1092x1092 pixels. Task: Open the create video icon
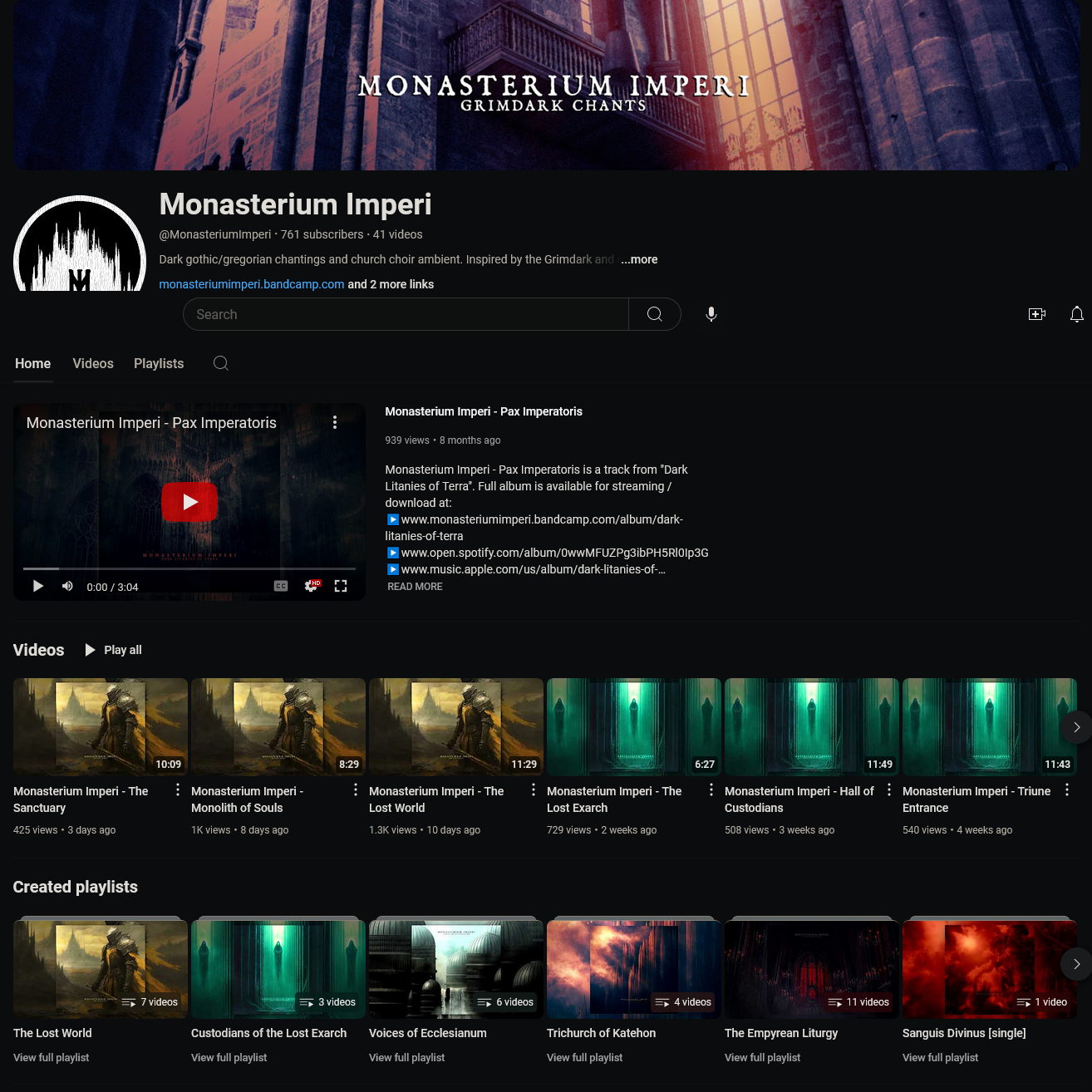[1037, 314]
